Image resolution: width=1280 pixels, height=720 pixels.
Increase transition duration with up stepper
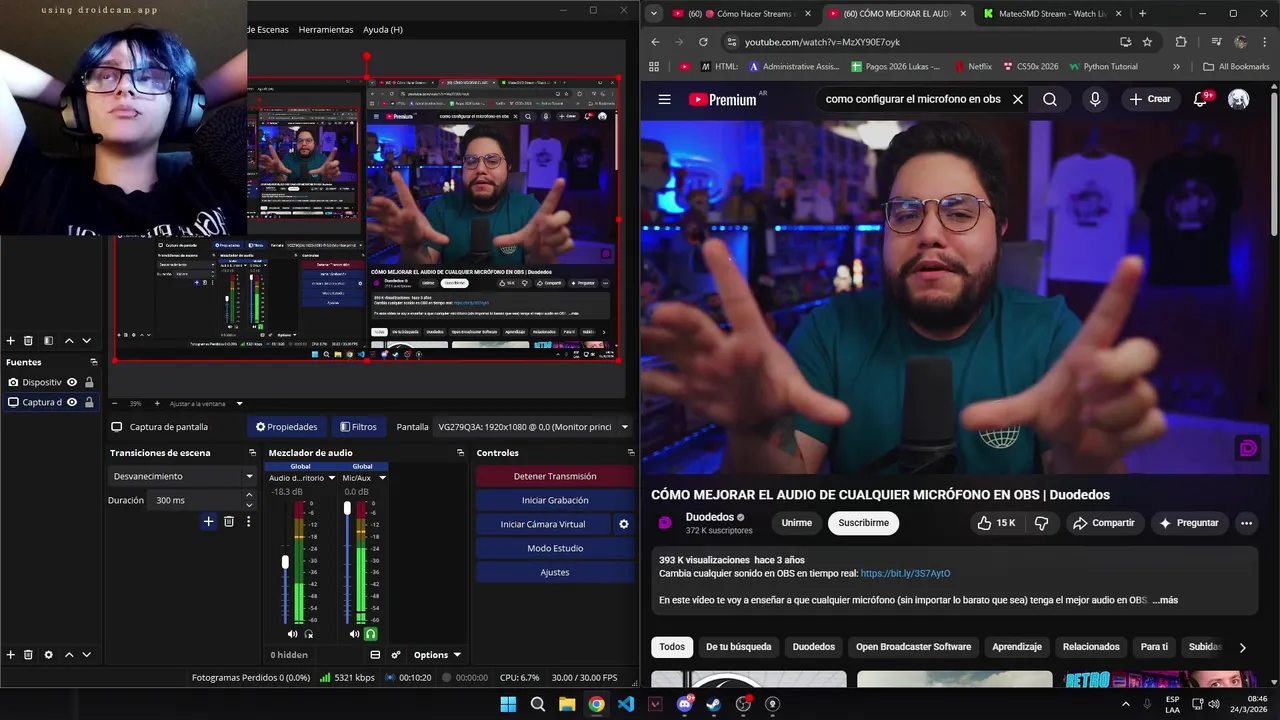click(249, 496)
